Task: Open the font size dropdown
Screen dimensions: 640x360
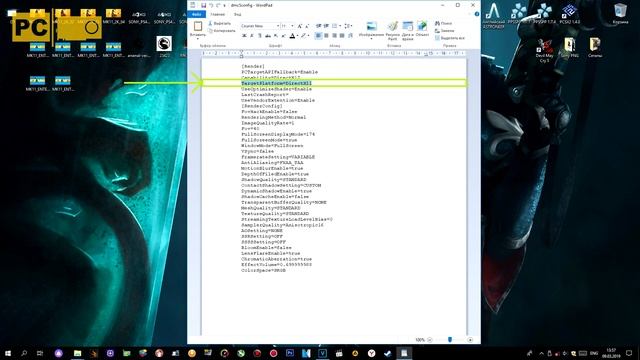Action: click(292, 26)
